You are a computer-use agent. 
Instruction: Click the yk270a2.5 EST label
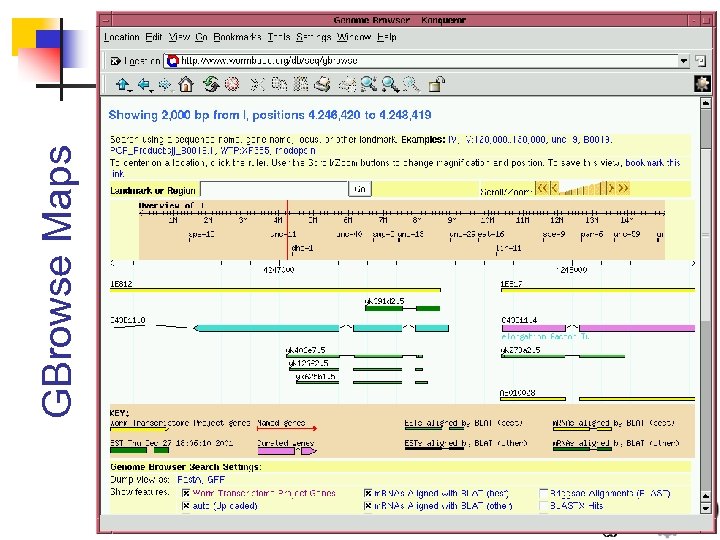(x=520, y=350)
